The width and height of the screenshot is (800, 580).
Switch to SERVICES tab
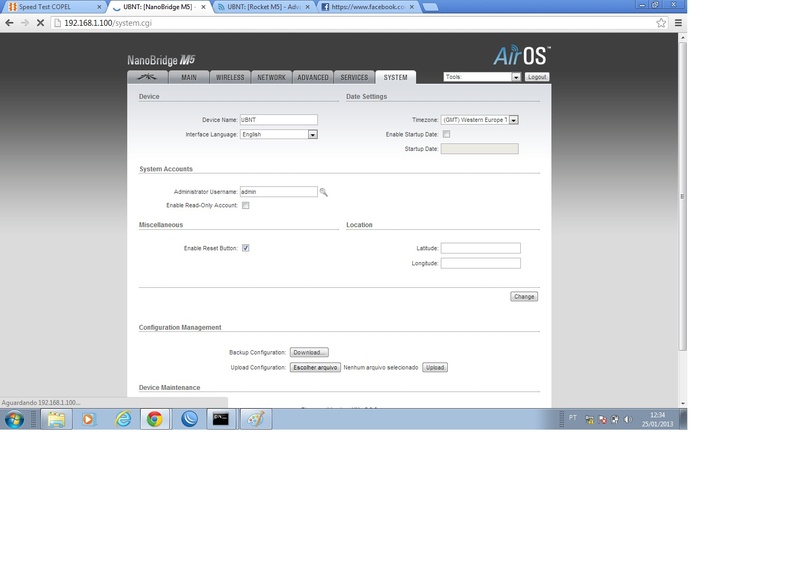click(x=354, y=77)
